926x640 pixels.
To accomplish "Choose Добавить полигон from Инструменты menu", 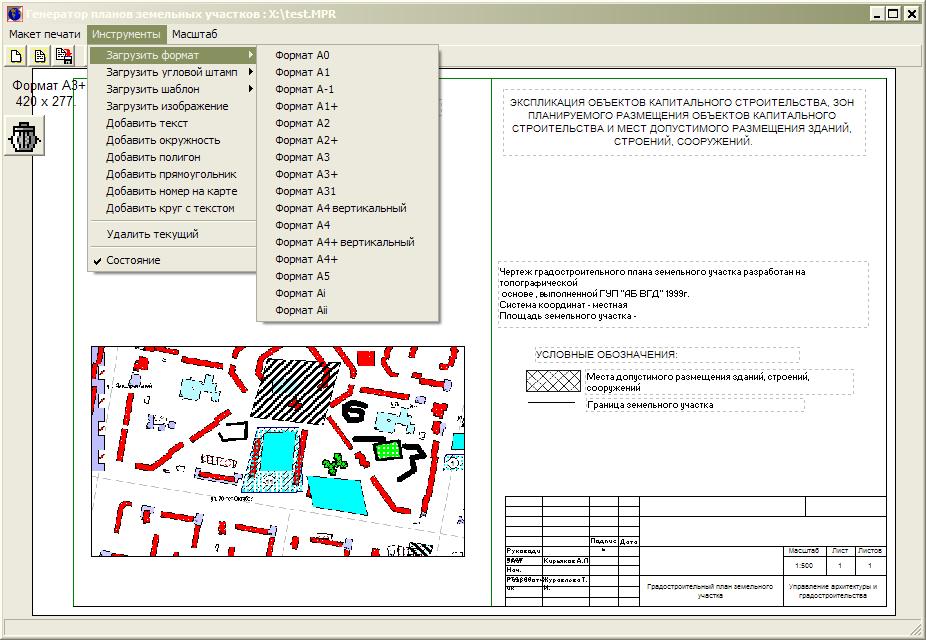I will click(153, 157).
